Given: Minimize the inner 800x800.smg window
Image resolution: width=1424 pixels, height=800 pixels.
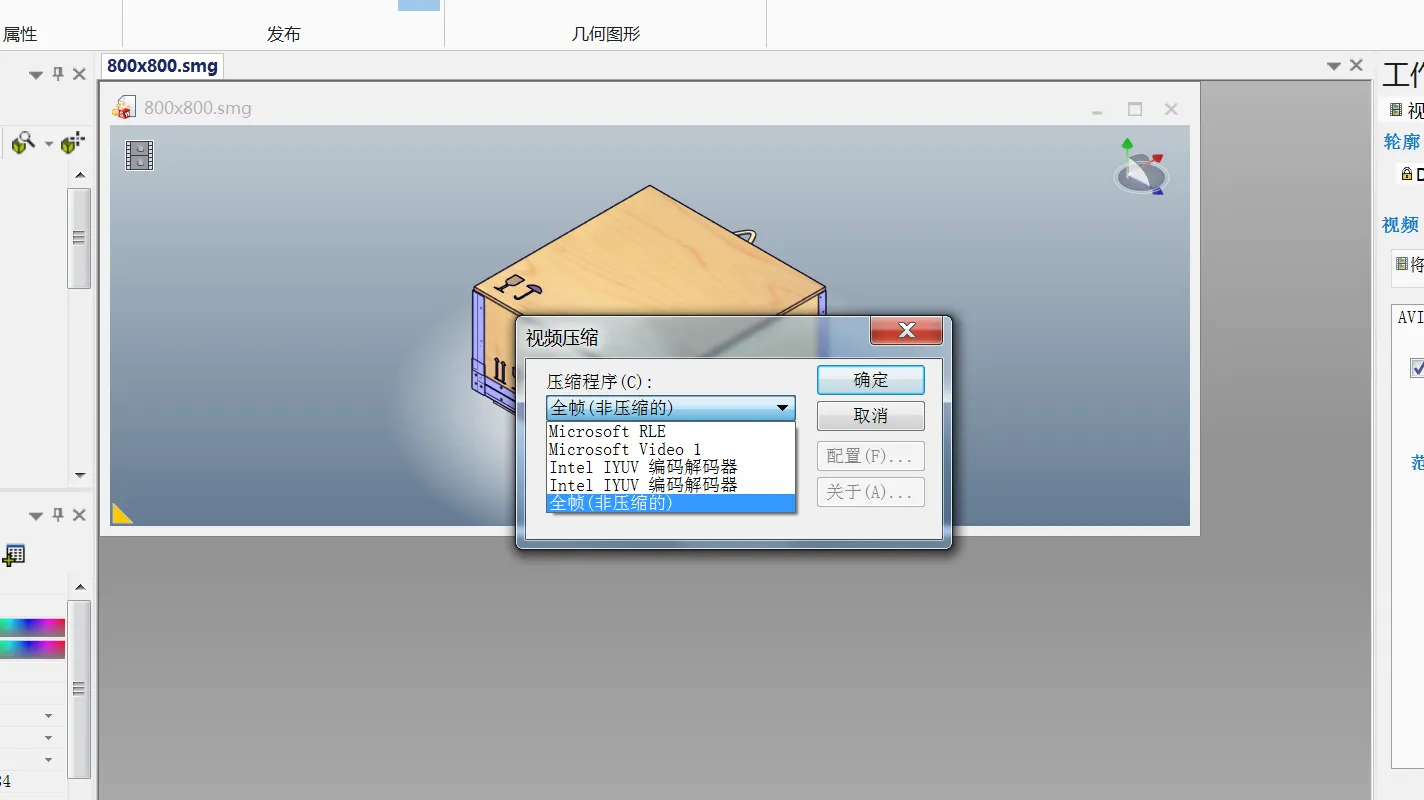Looking at the screenshot, I should pos(1098,110).
